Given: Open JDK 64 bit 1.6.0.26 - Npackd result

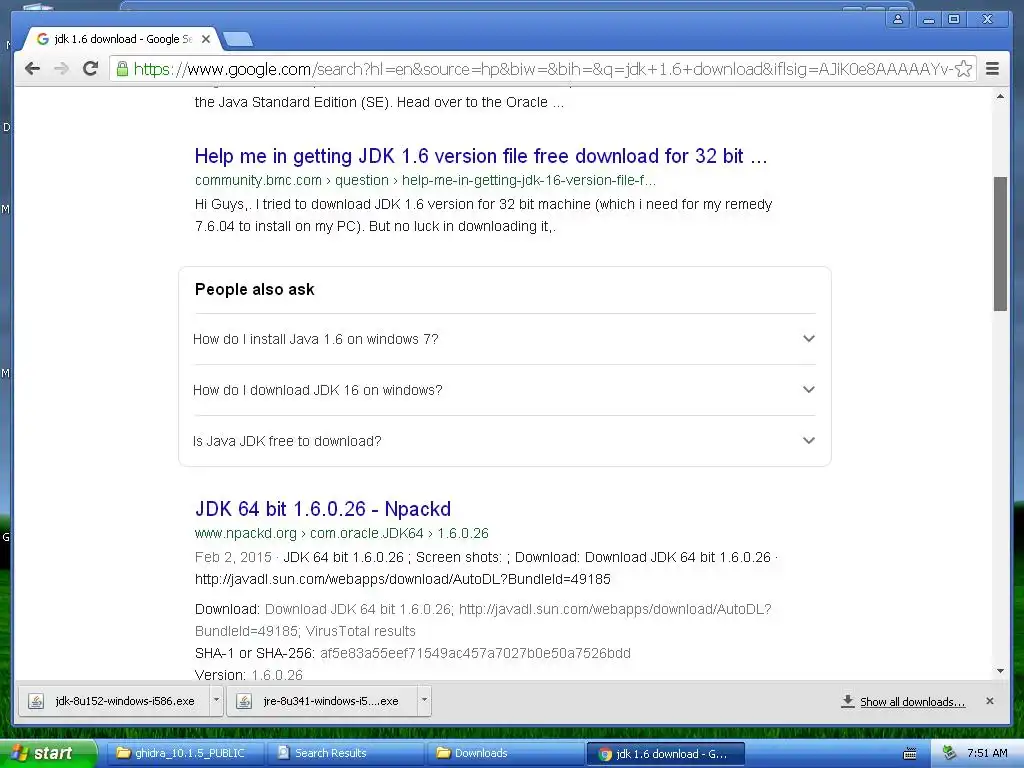Looking at the screenshot, I should click(x=323, y=509).
